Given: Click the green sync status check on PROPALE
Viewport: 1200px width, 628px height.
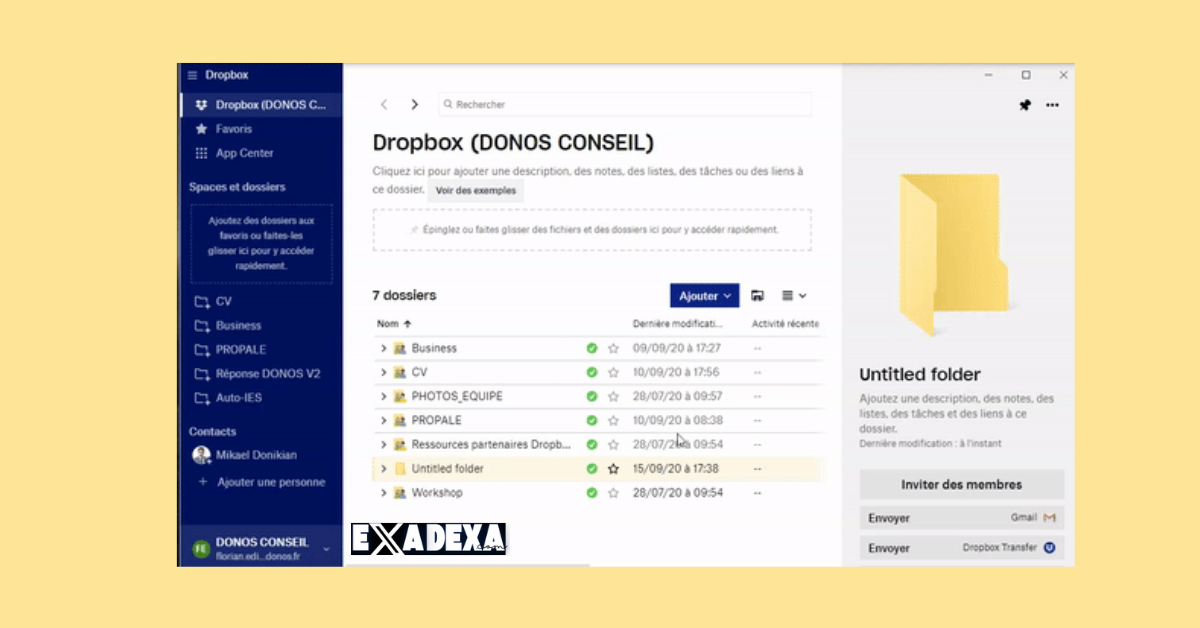Looking at the screenshot, I should (590, 420).
